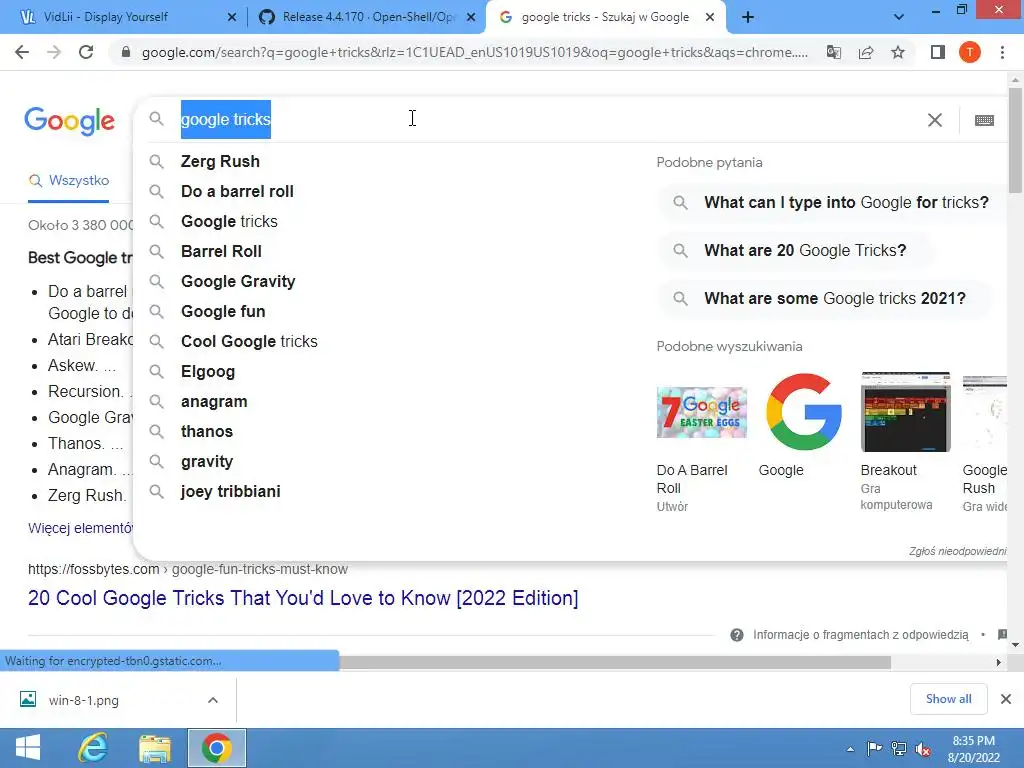Open the Breakout game thumbnail
1024x768 pixels.
(906, 412)
